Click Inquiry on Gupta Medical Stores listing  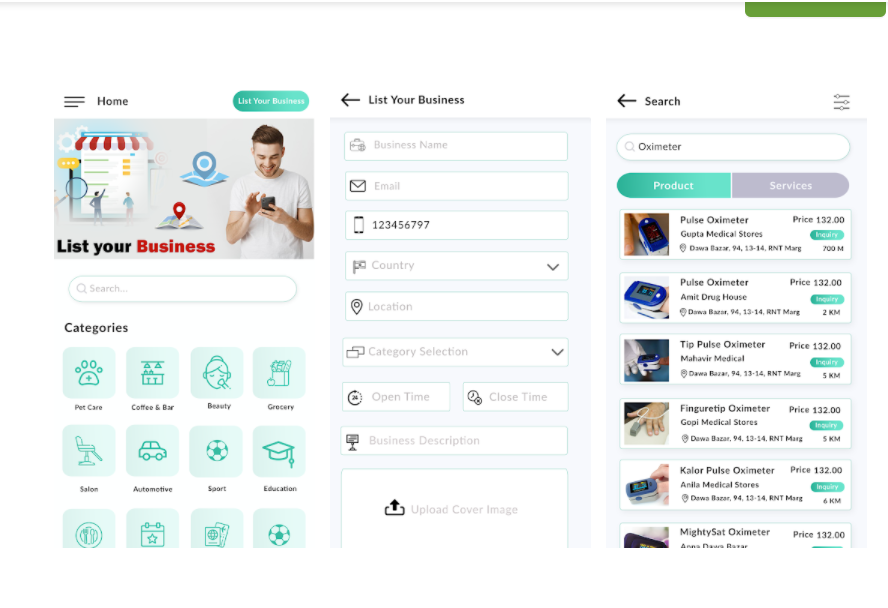point(827,235)
